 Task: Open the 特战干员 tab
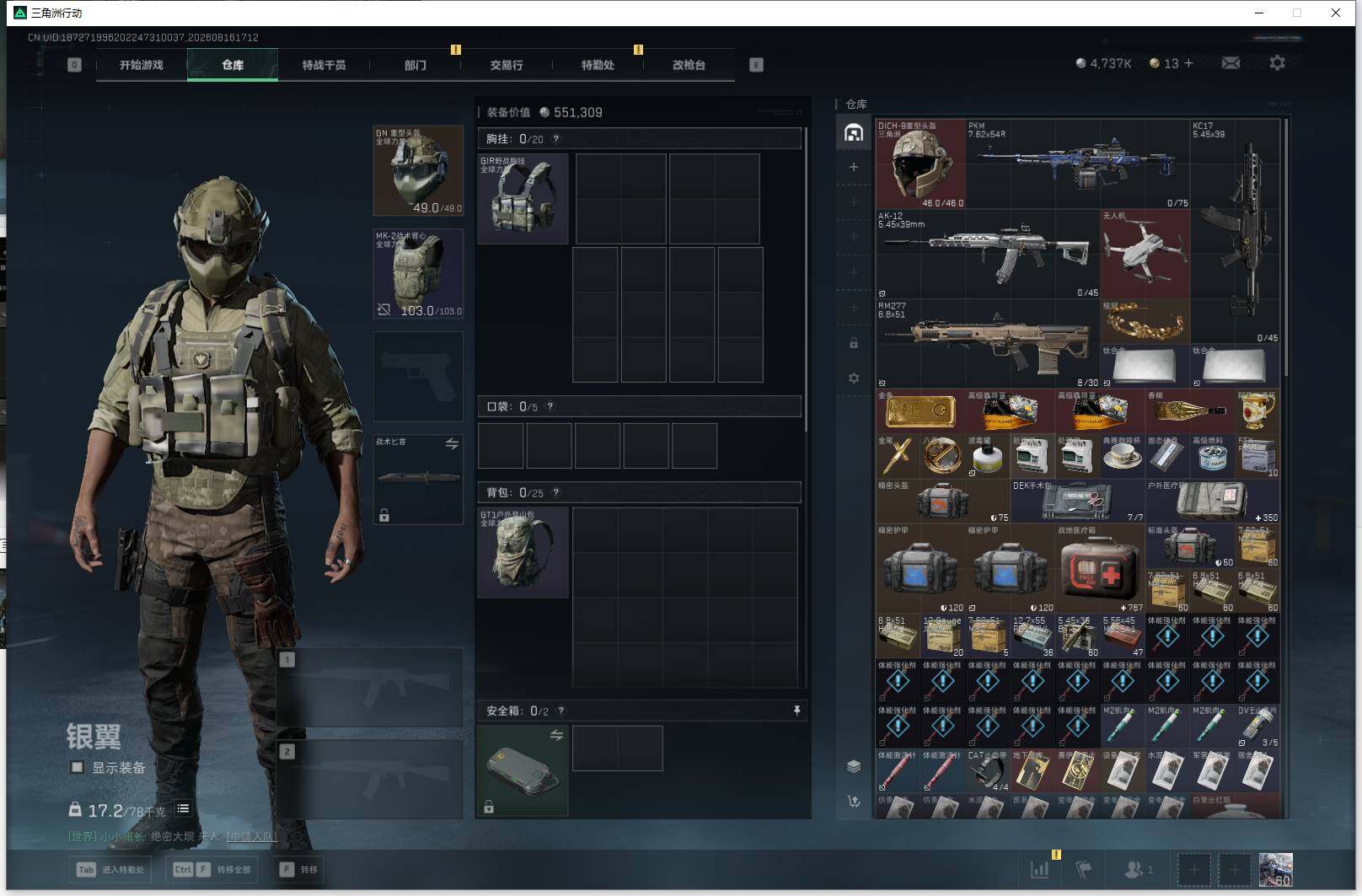[x=324, y=65]
